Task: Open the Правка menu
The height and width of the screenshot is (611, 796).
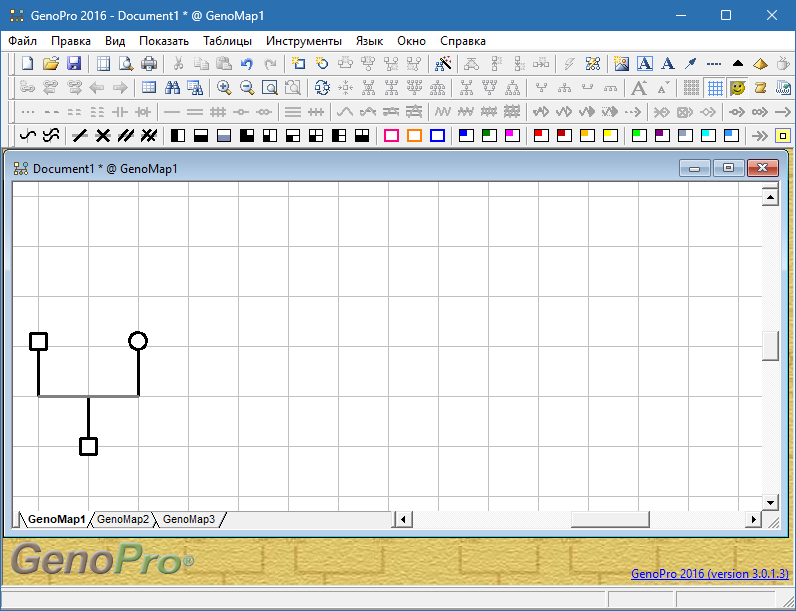Action: click(71, 41)
